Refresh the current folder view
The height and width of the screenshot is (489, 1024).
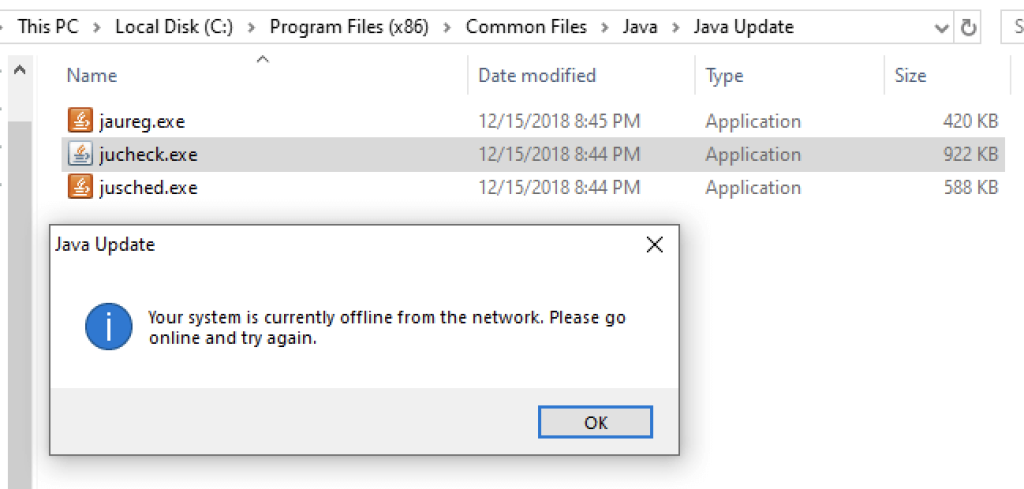point(969,28)
